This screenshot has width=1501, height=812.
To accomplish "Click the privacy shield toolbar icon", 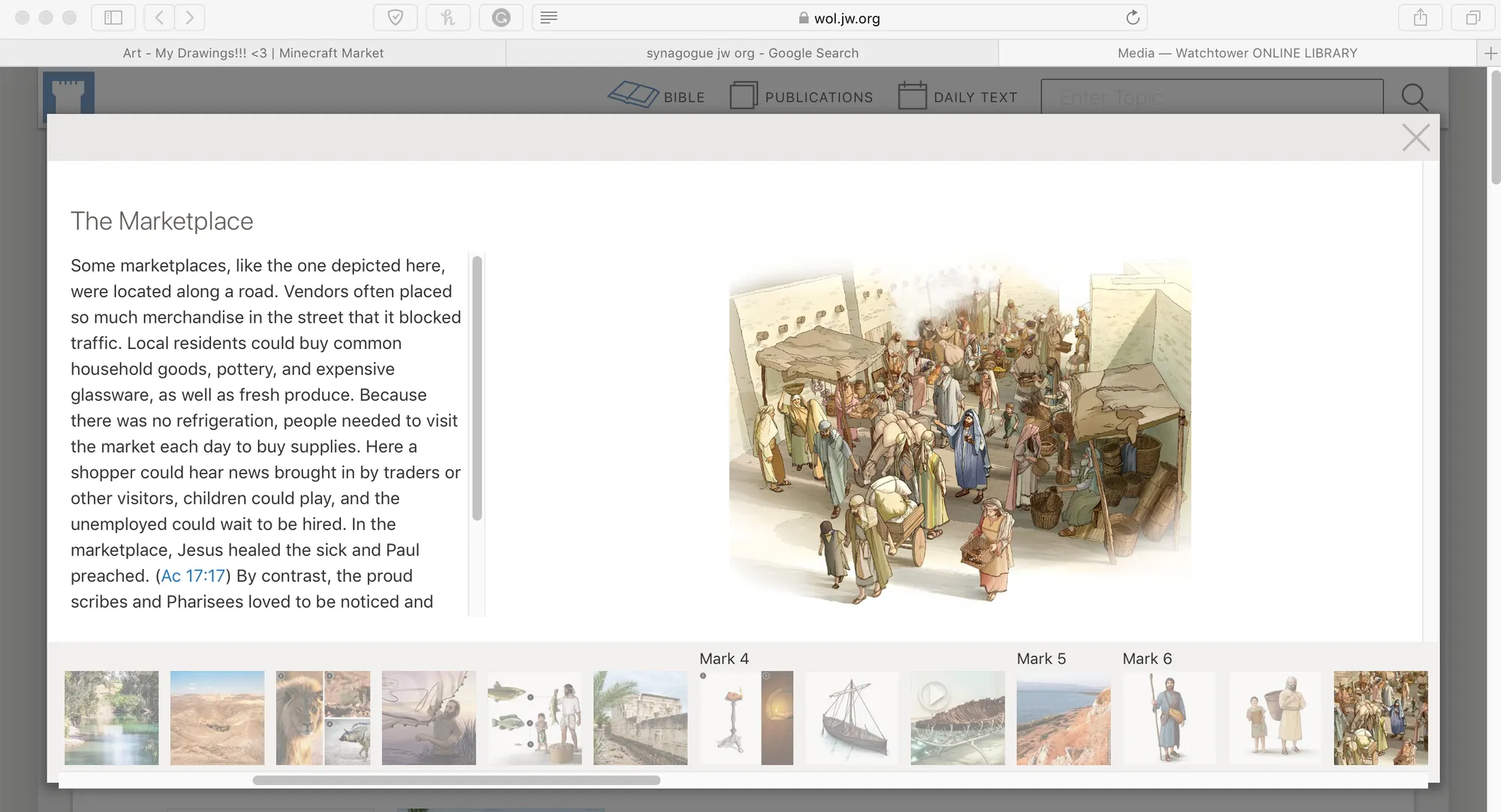I will pyautogui.click(x=396, y=17).
